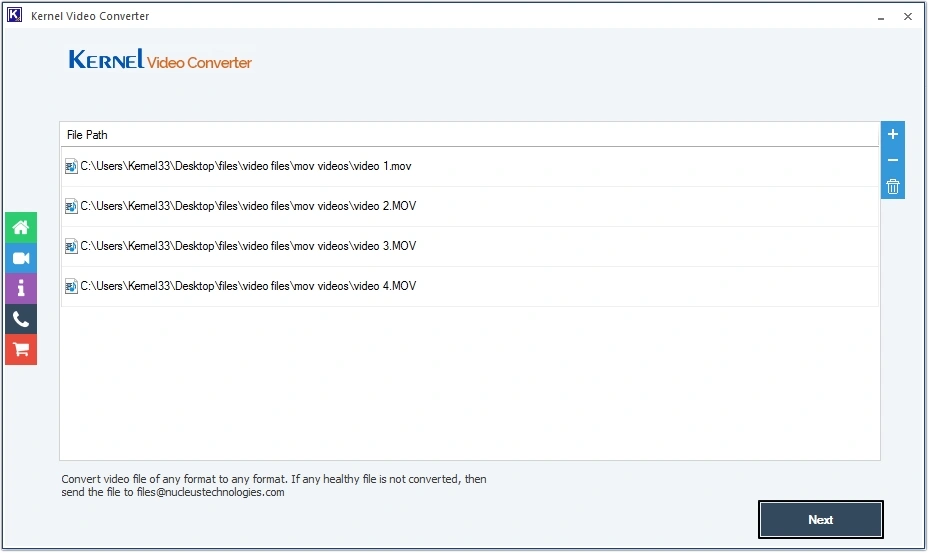Click the app icon in title bar
The height and width of the screenshot is (553, 929).
(x=15, y=16)
